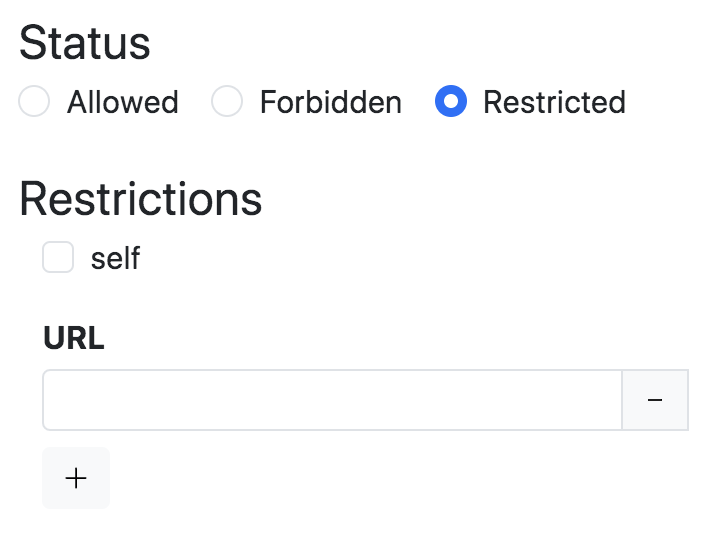
Task: Add another URL restriction row
Action: [76, 478]
